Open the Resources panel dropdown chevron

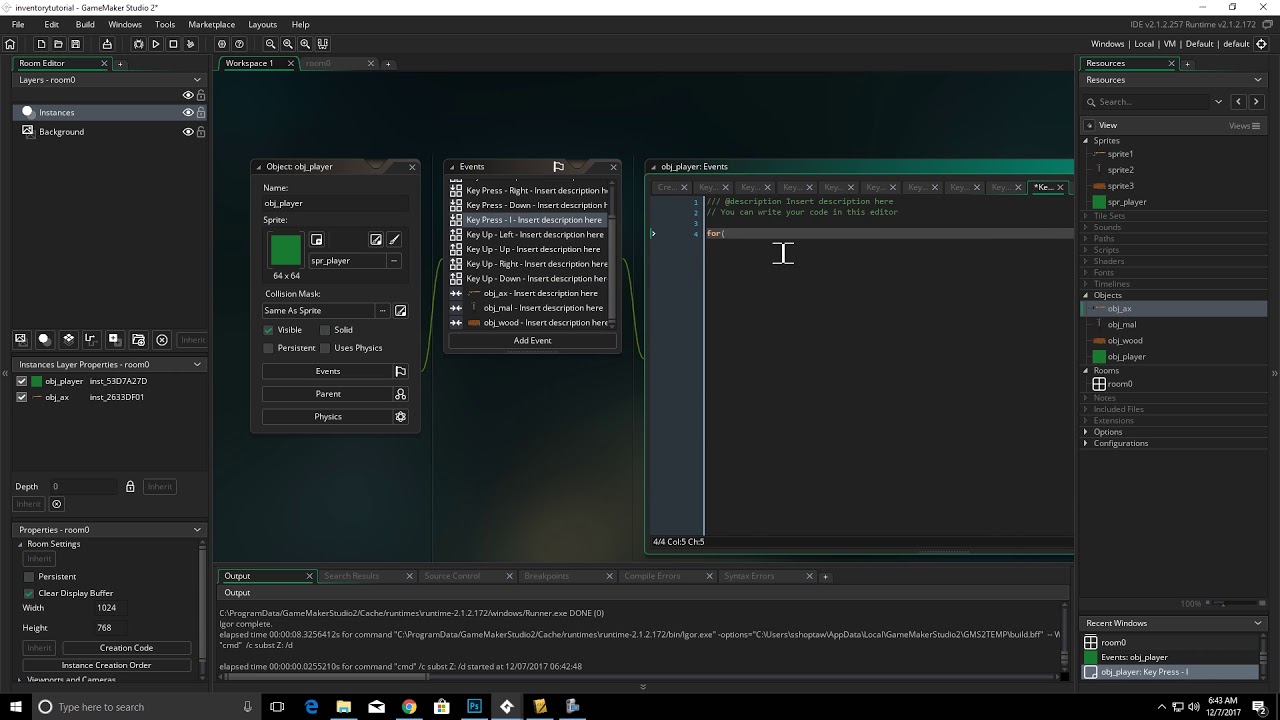pyautogui.click(x=1258, y=80)
